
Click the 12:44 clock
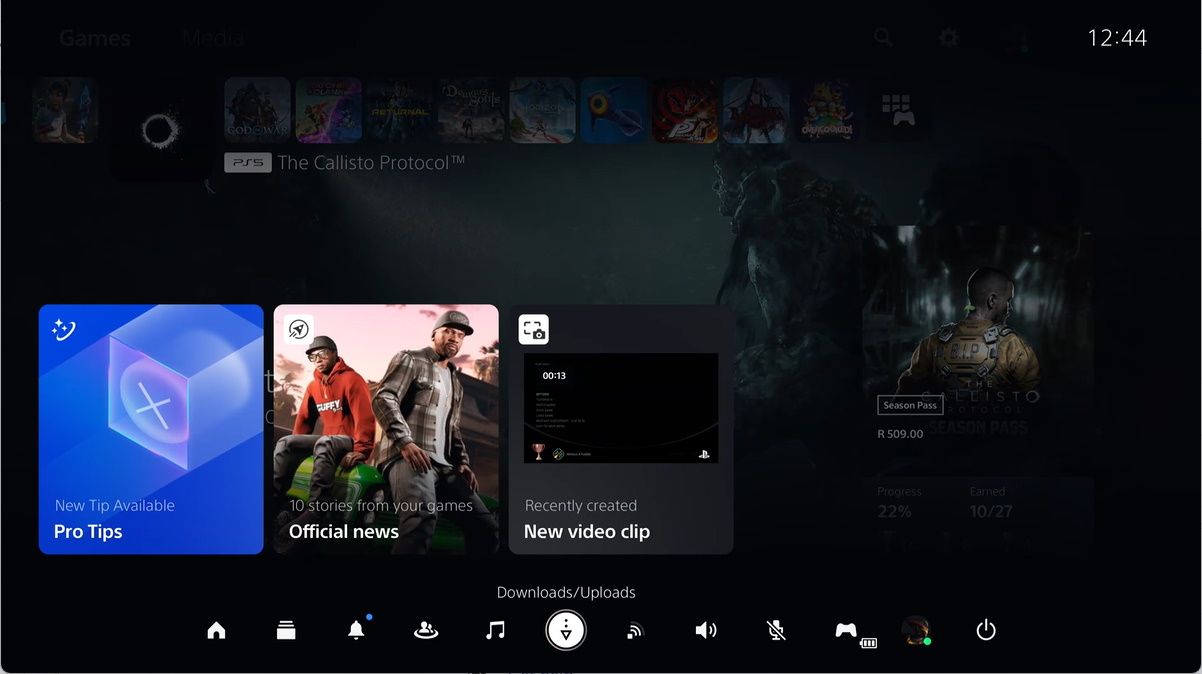[x=1117, y=38]
